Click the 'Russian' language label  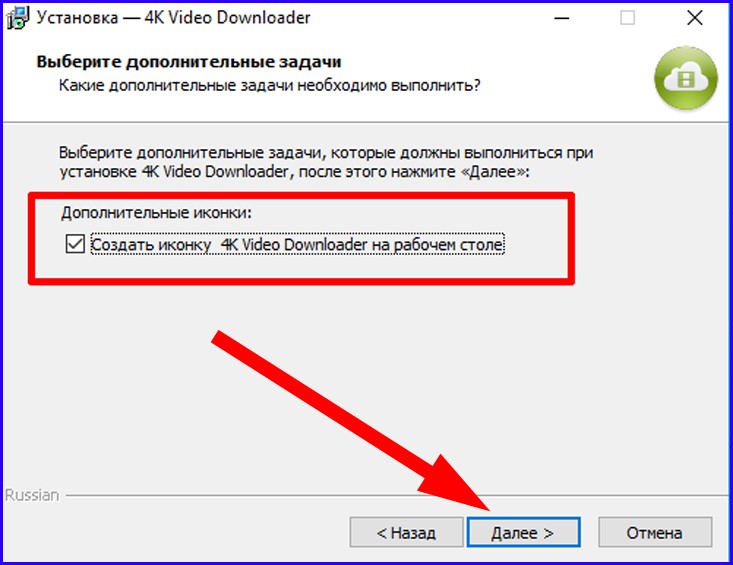point(32,495)
